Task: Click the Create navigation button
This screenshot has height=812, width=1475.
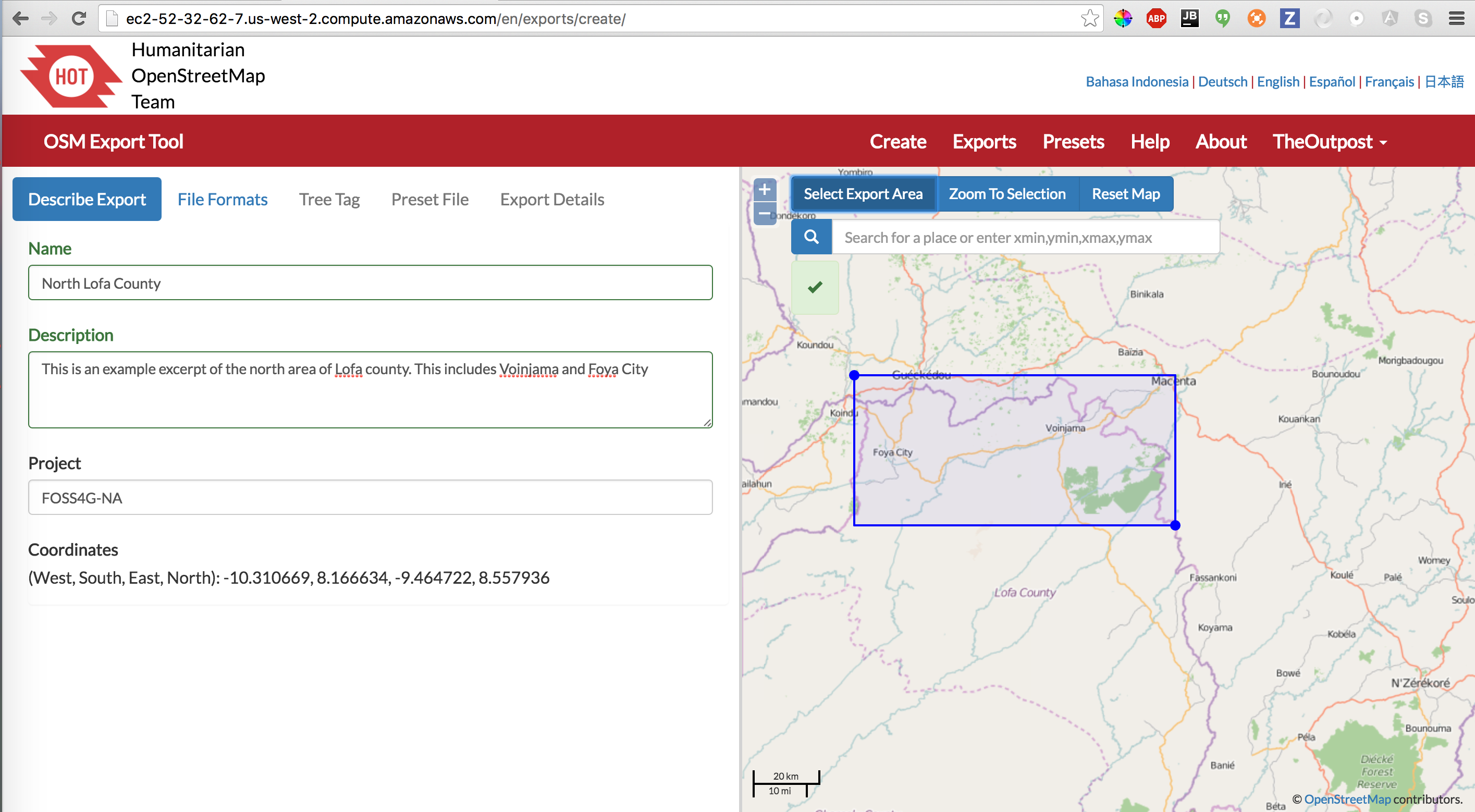Action: tap(898, 140)
